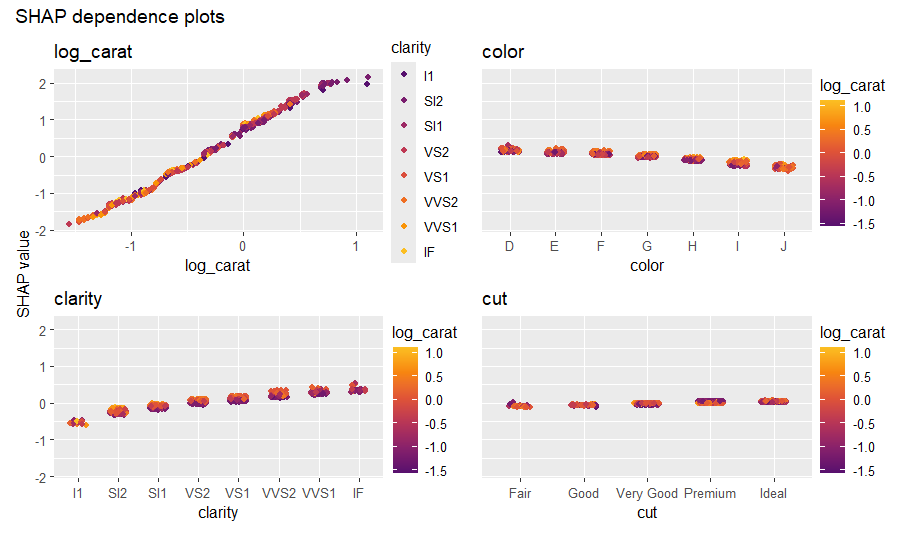Click the SHAP dependence plots title
Viewport: 909px width, 536px height.
(120, 17)
